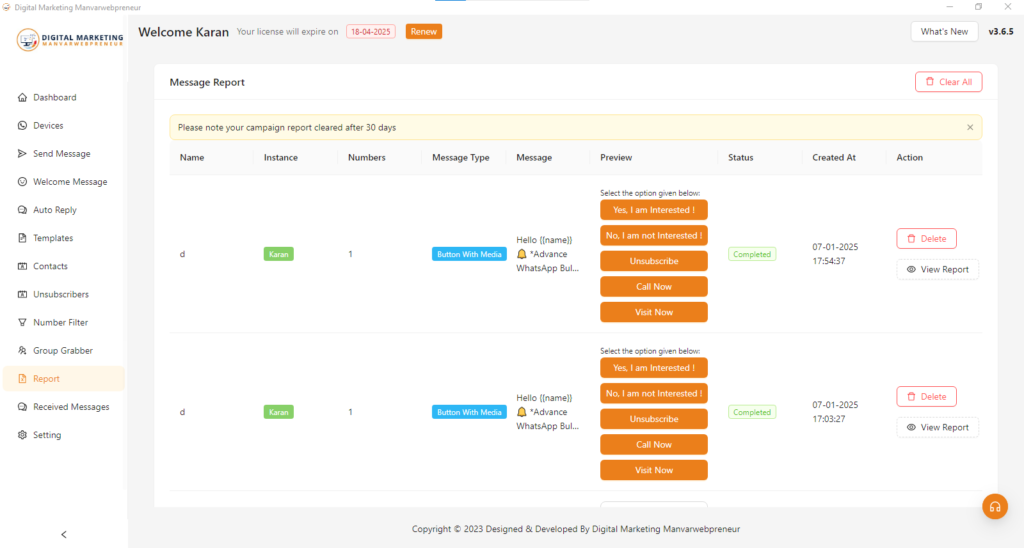Viewport: 1024px width, 548px height.
Task: Open the Templates menu item
Action: [52, 238]
